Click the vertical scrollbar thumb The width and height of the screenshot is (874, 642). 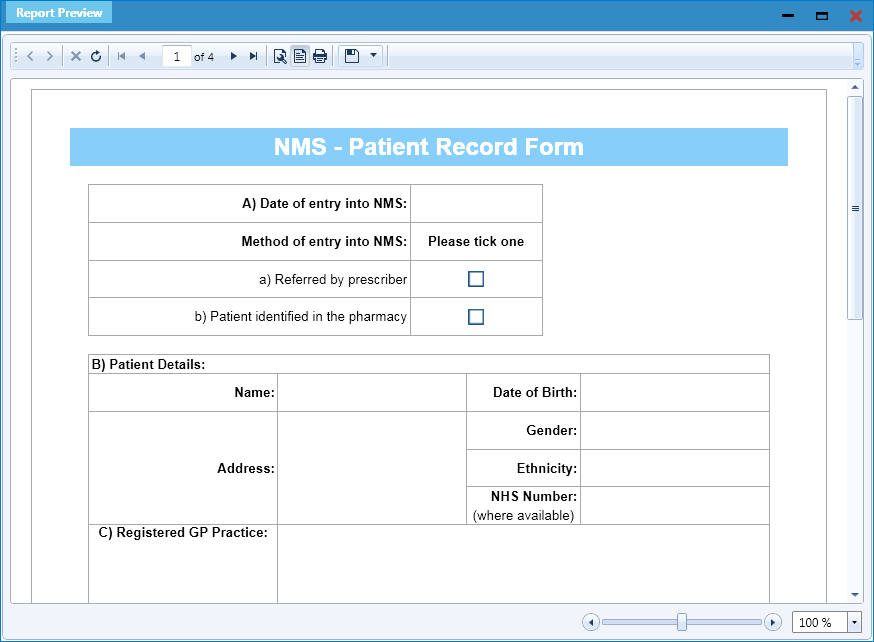tap(855, 208)
